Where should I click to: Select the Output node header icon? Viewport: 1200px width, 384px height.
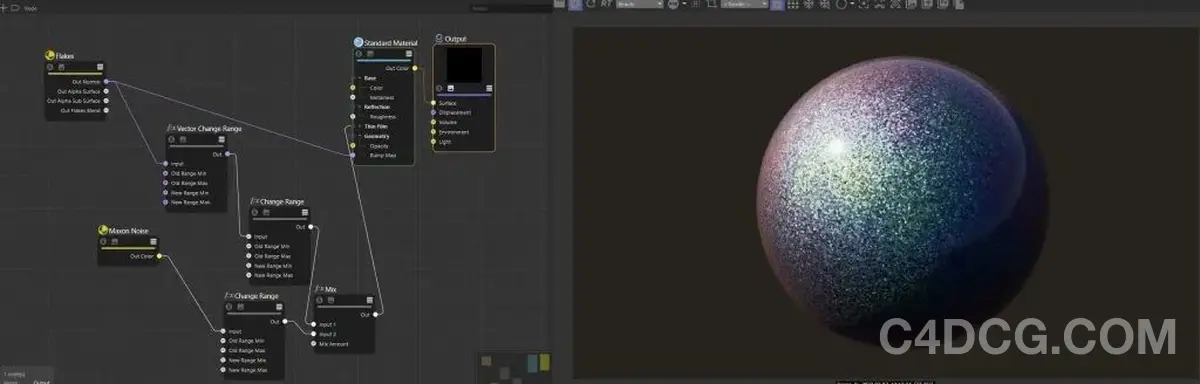(439, 39)
